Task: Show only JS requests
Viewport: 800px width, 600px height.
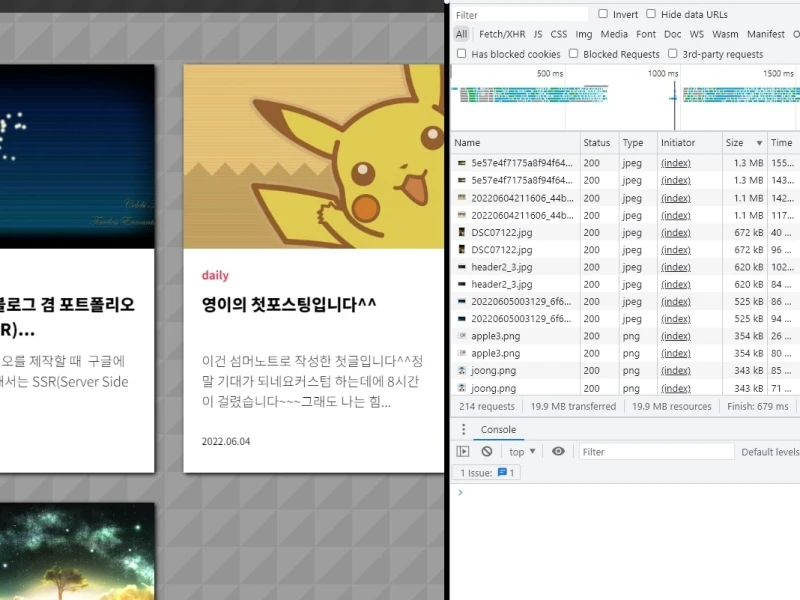Action: 538,34
